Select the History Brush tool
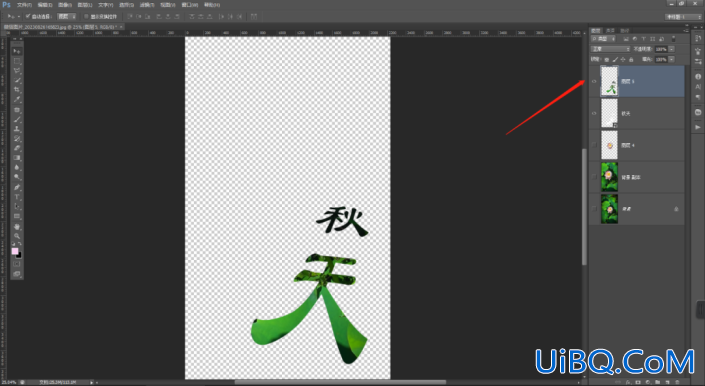Image resolution: width=705 pixels, height=386 pixels. 17,139
